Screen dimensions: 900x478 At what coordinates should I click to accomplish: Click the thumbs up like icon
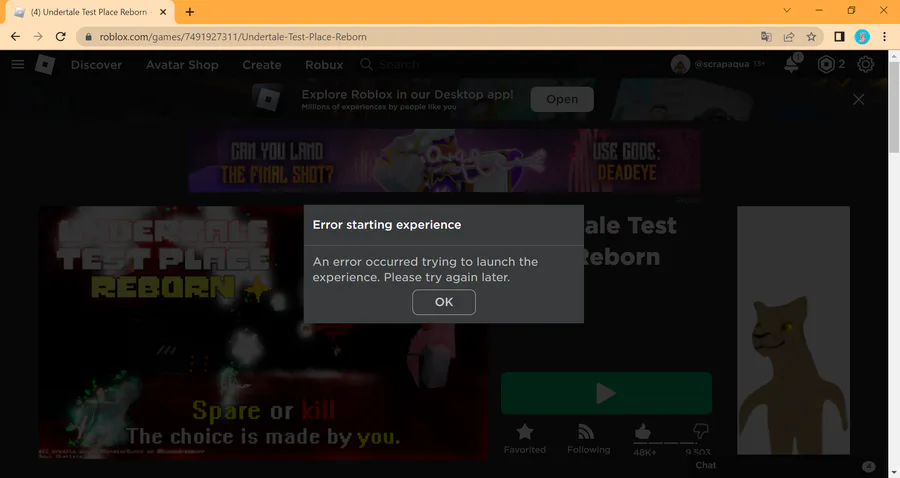(643, 432)
